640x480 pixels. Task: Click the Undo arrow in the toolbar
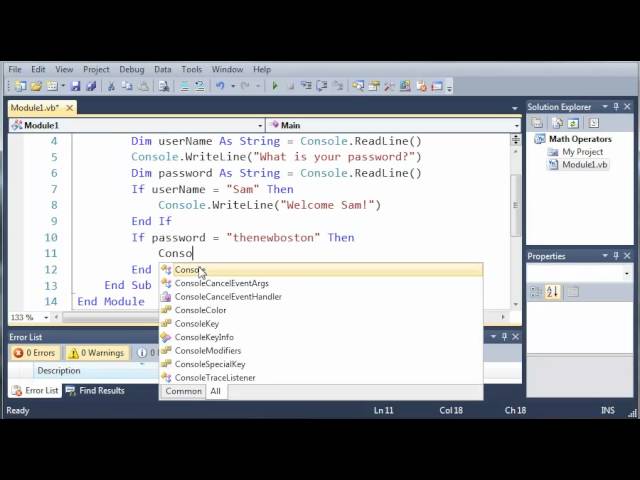pyautogui.click(x=219, y=87)
